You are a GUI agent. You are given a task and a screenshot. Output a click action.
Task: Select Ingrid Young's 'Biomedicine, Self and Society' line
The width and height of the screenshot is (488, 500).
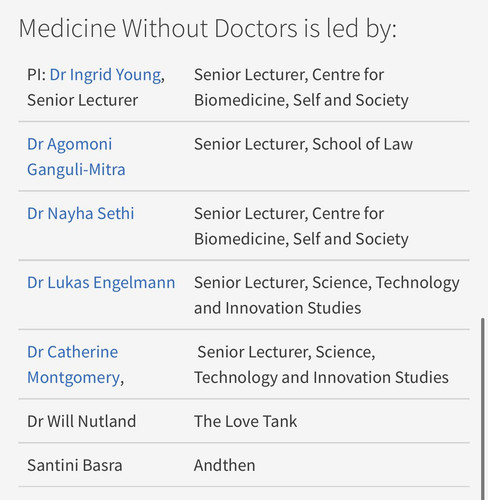[301, 100]
